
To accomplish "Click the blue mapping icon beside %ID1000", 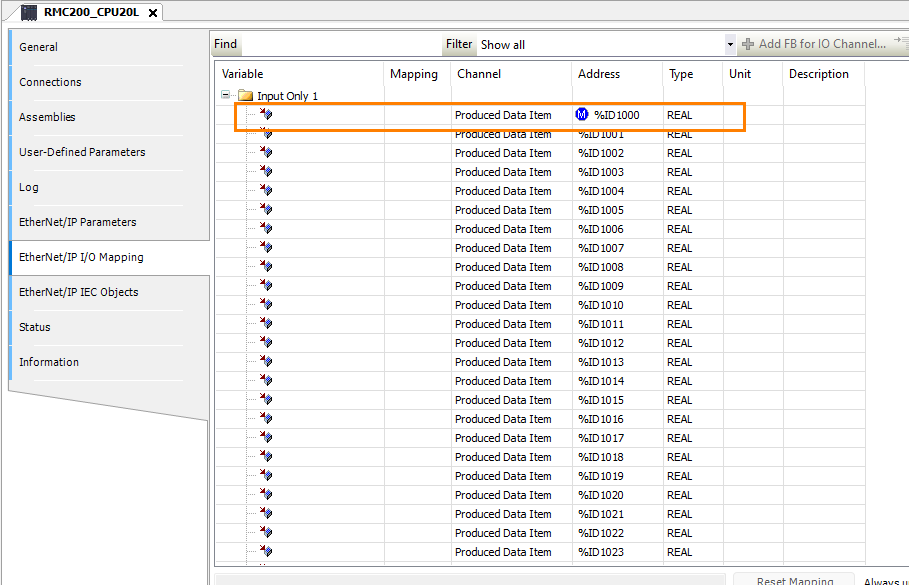I will 582,115.
